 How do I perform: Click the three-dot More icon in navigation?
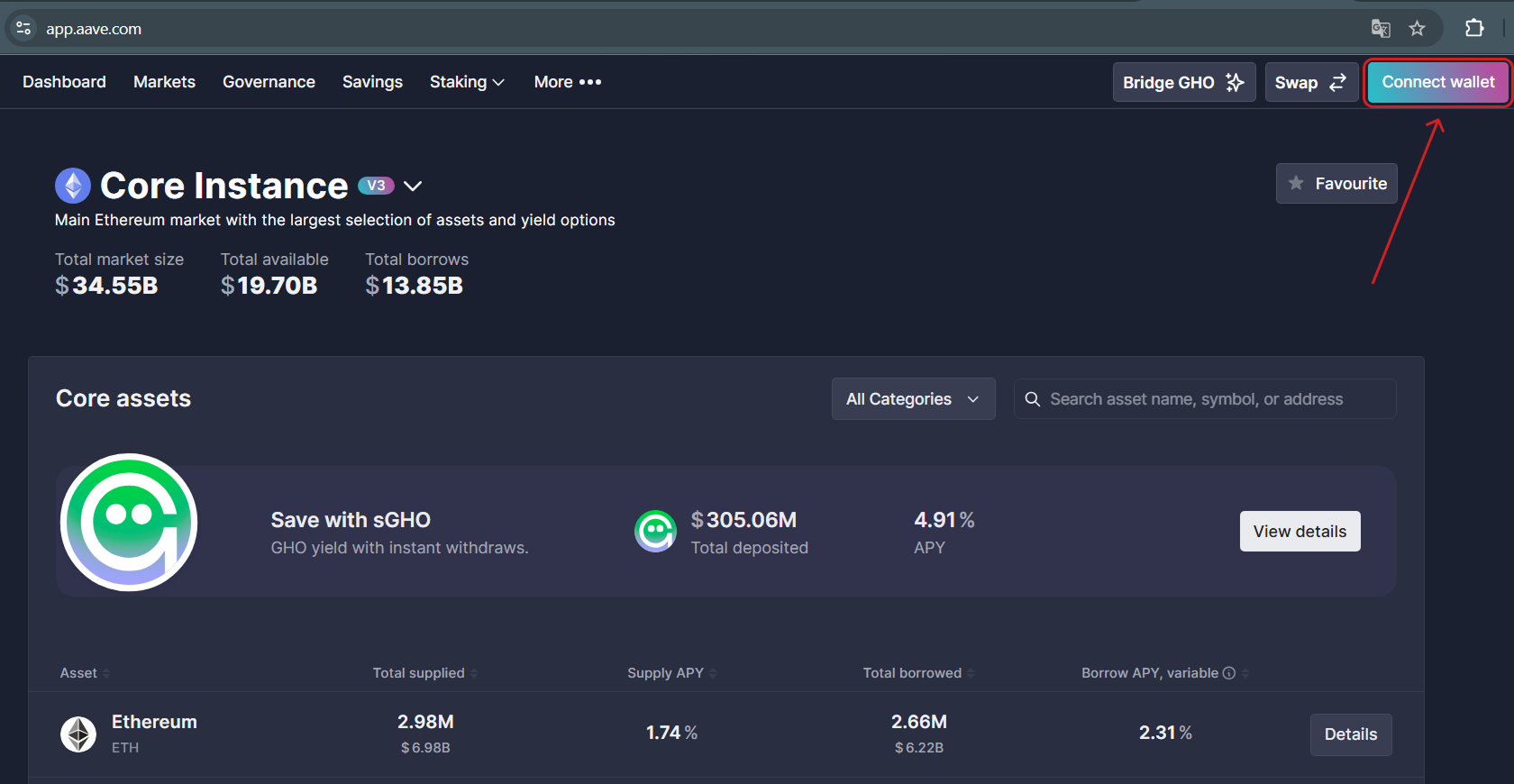tap(590, 82)
